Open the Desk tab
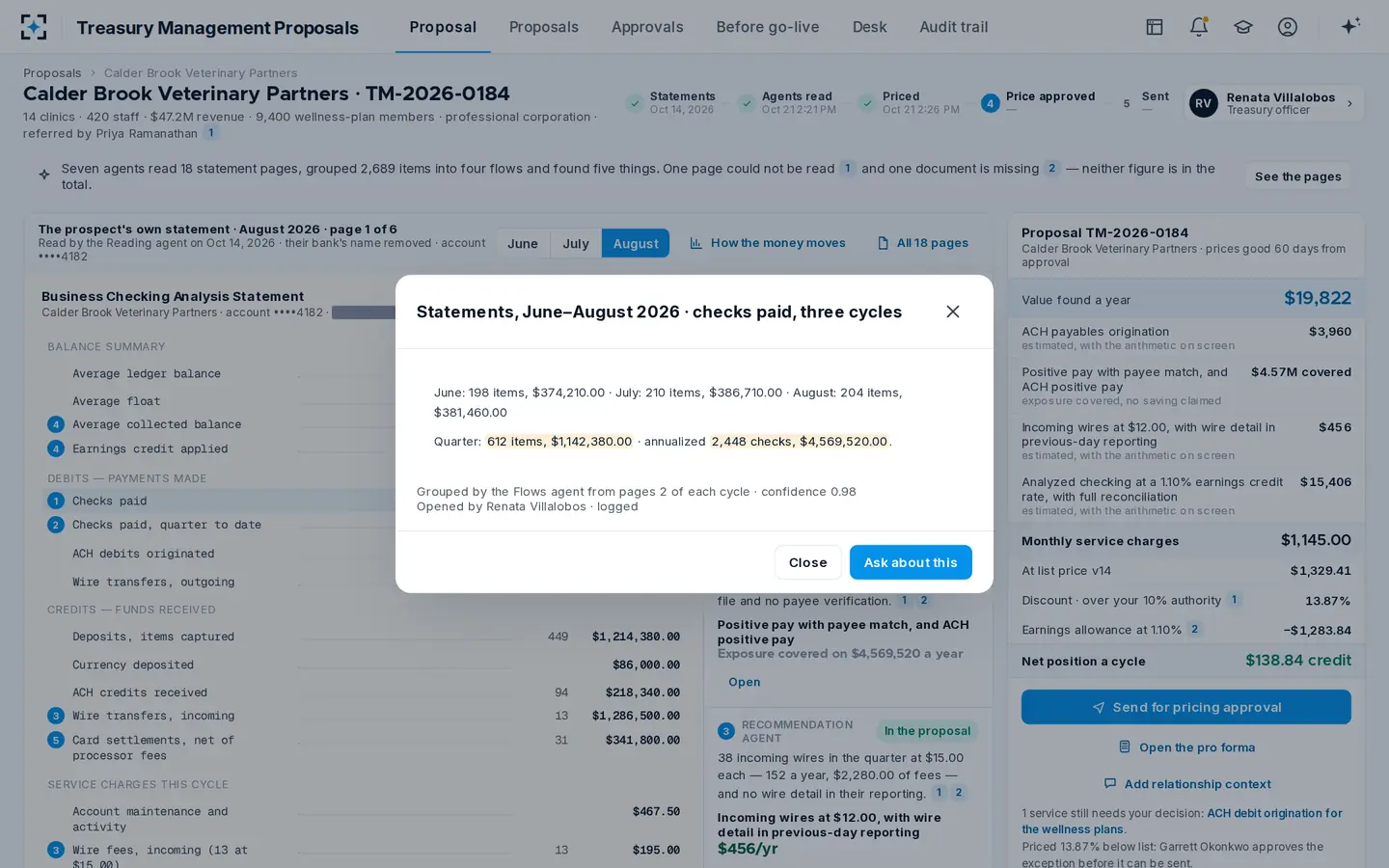This screenshot has width=1389, height=868. tap(869, 27)
